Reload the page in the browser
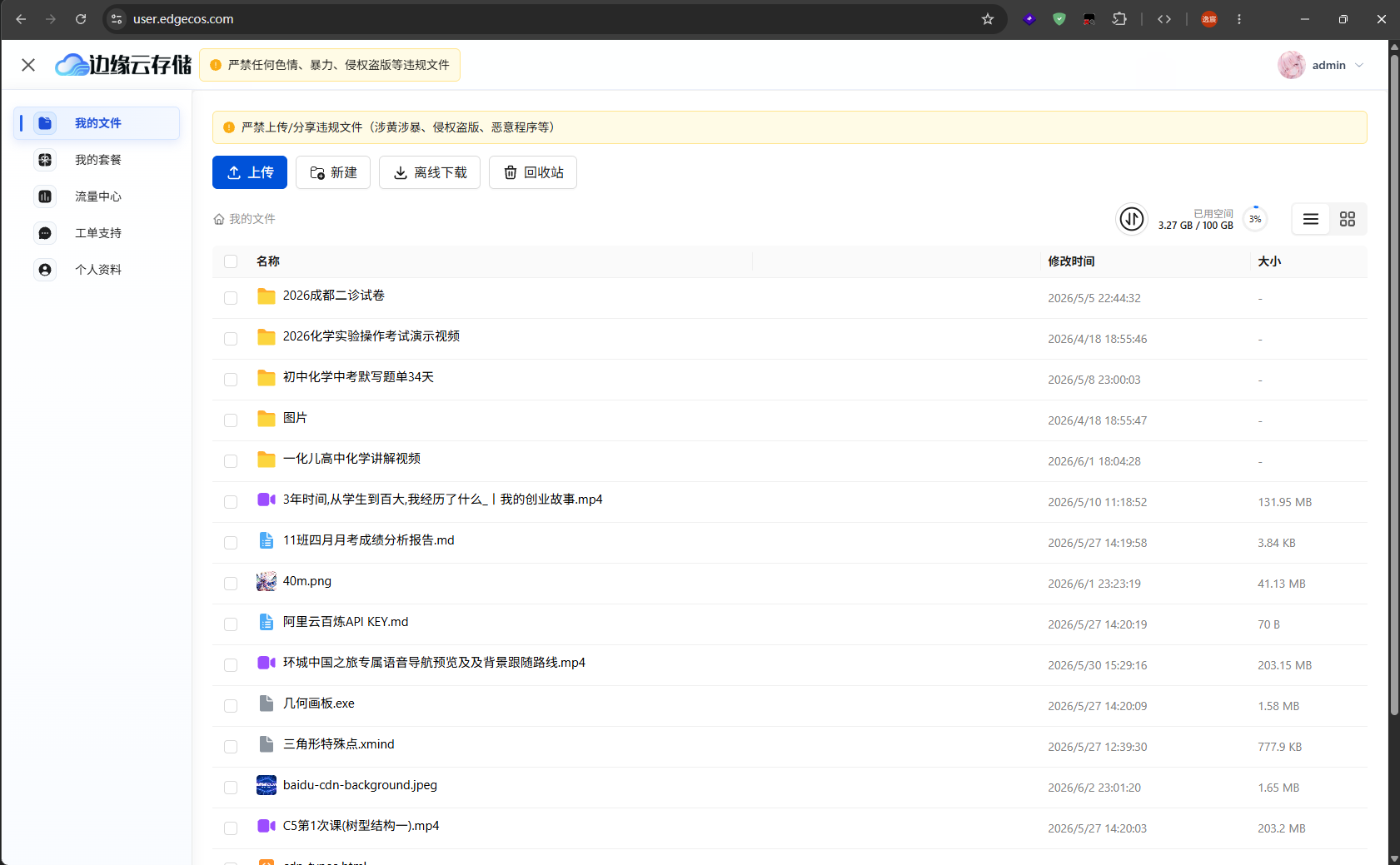Viewport: 1400px width, 865px height. click(81, 19)
